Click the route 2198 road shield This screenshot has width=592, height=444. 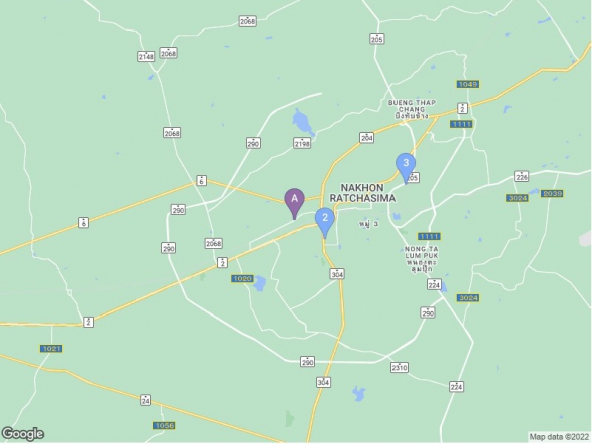tap(302, 143)
